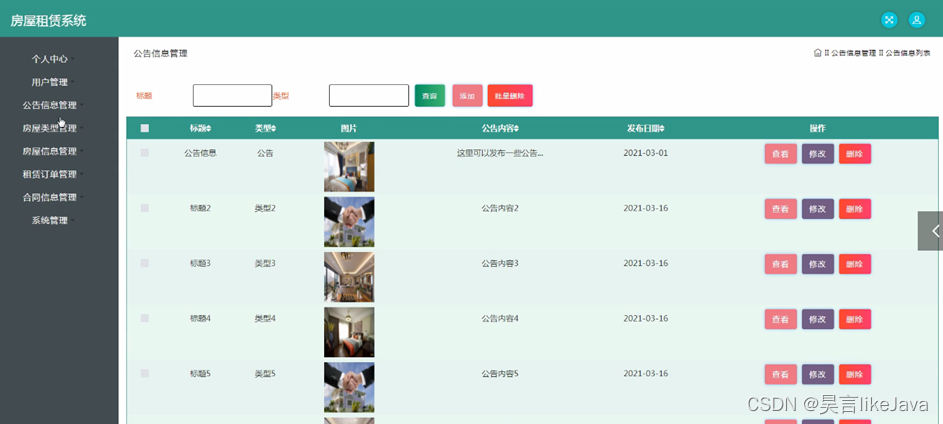Click the 添加 add button
The height and width of the screenshot is (424, 943).
click(467, 96)
